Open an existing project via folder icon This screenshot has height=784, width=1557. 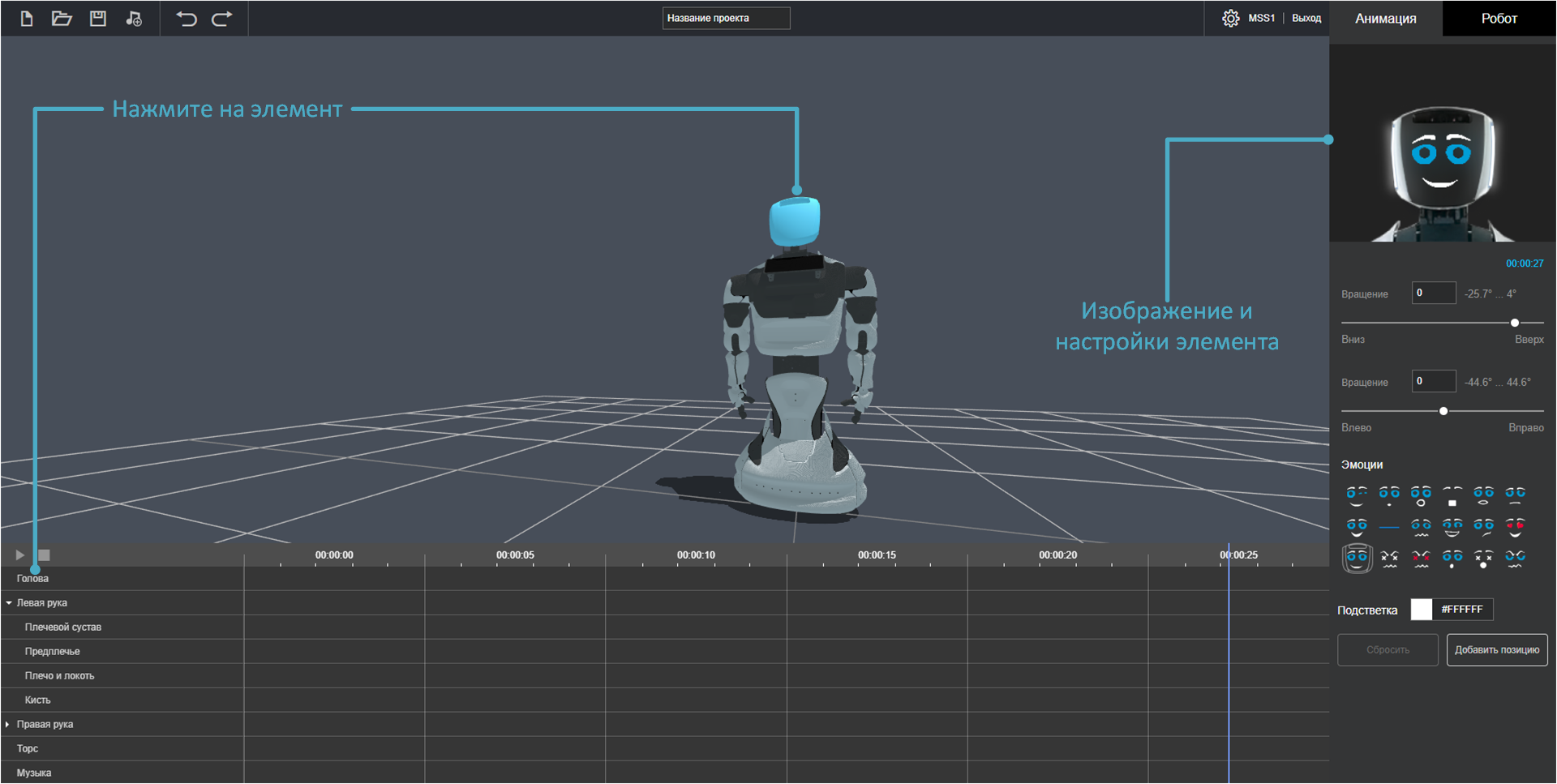(62, 19)
